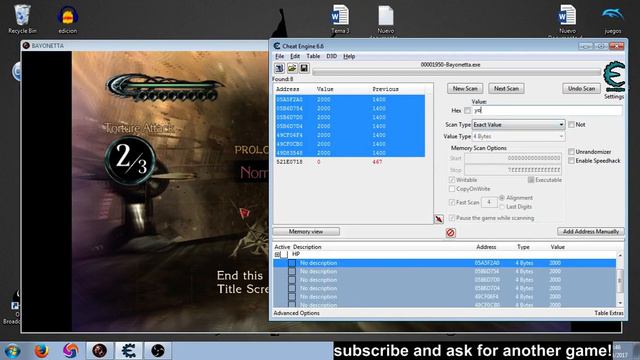Open the Tema 3 Word document icon
The width and height of the screenshot is (640, 360).
tap(340, 19)
